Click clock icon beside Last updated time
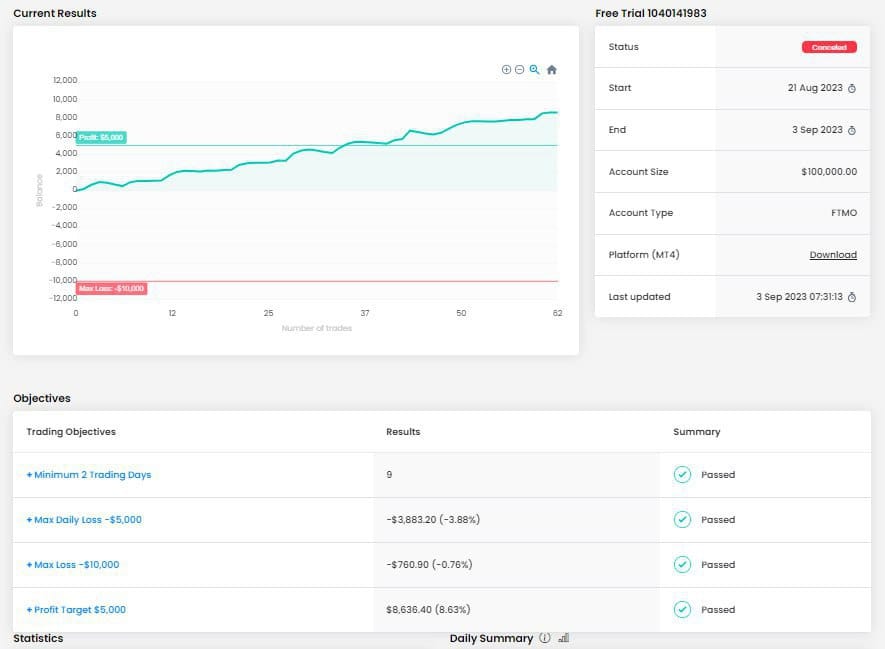Image resolution: width=885 pixels, height=649 pixels. pyautogui.click(x=852, y=297)
